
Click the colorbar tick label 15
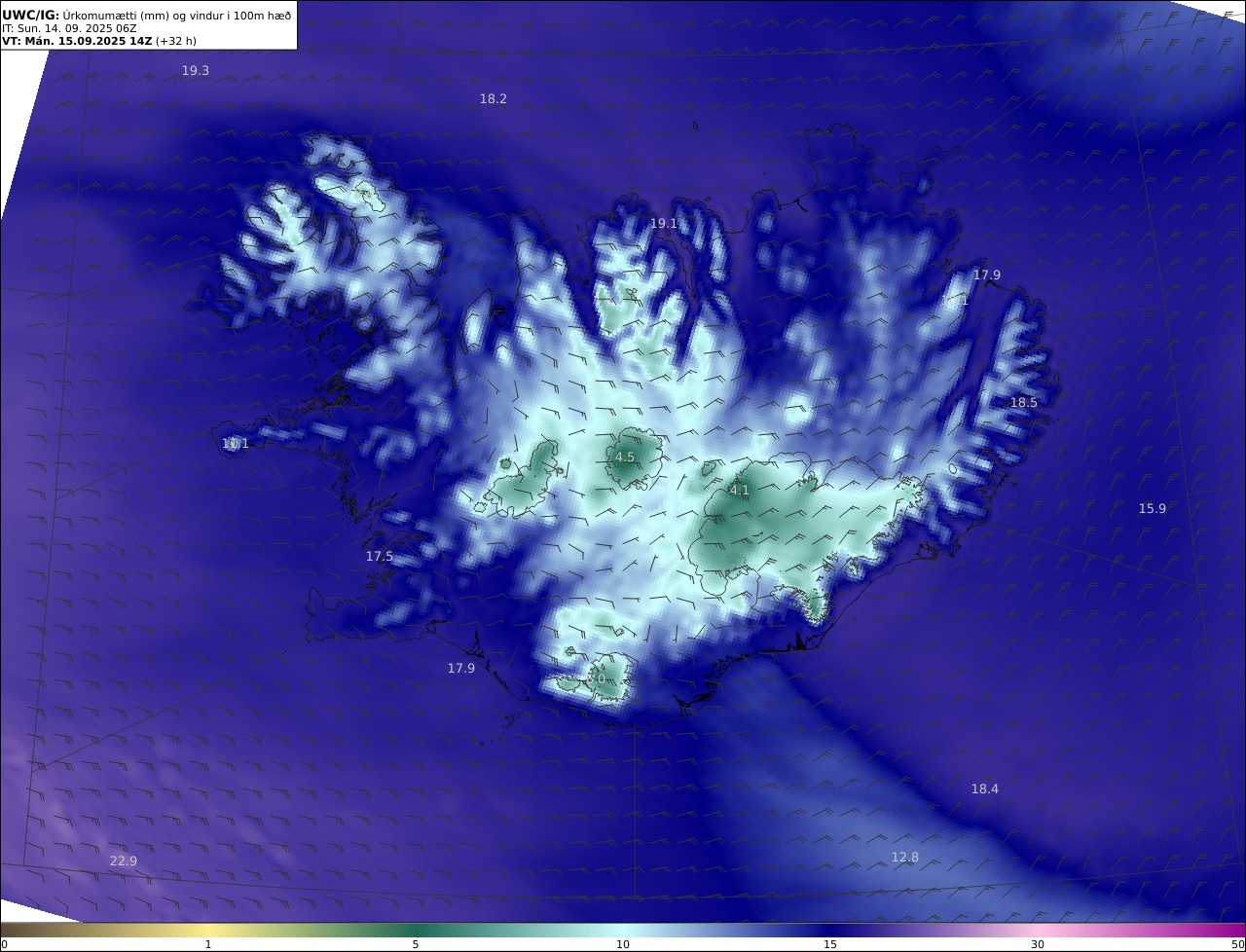(x=830, y=944)
